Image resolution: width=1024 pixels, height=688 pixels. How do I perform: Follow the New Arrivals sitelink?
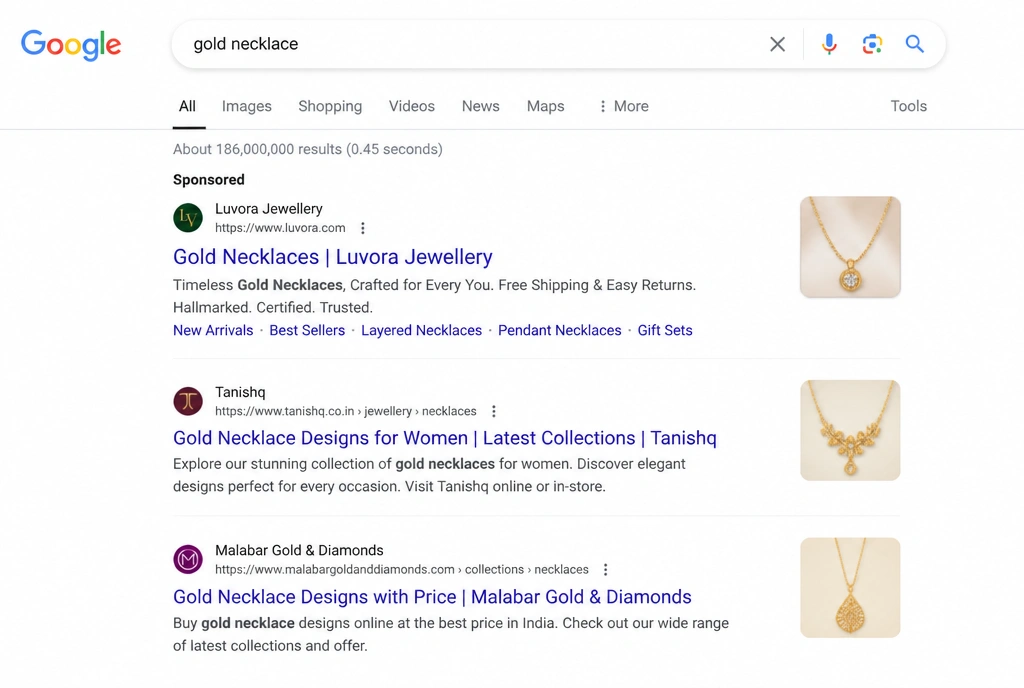point(213,330)
